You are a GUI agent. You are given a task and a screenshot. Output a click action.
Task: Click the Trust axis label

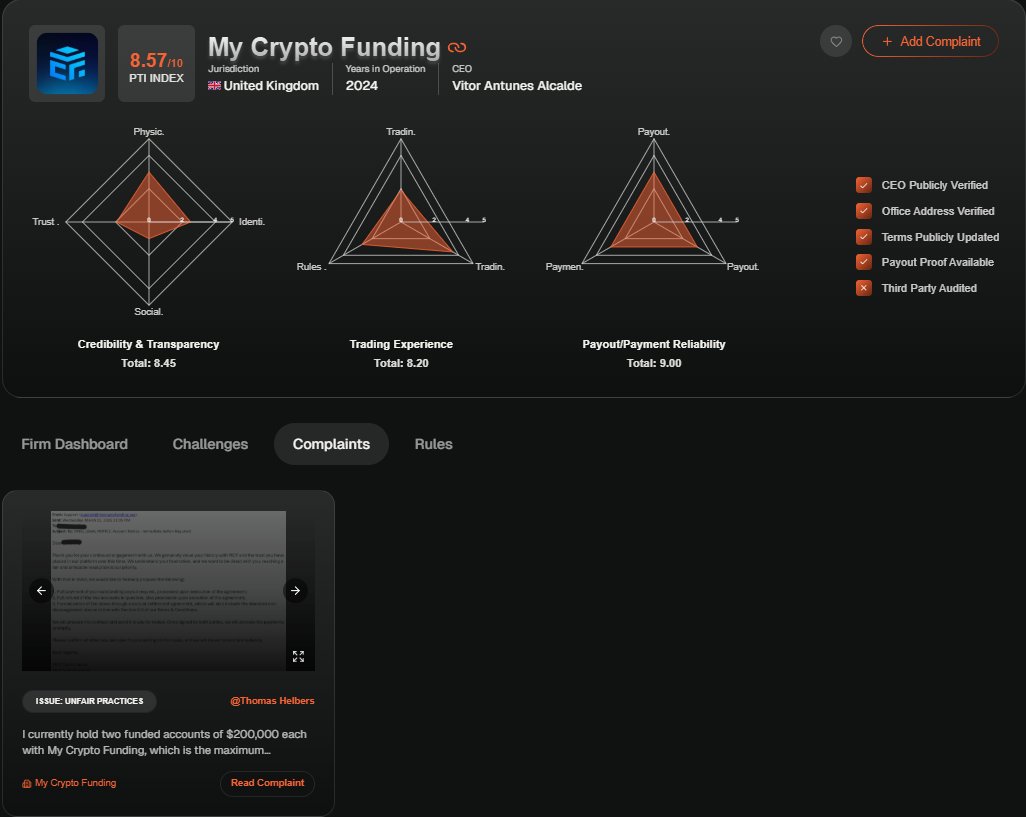point(45,222)
